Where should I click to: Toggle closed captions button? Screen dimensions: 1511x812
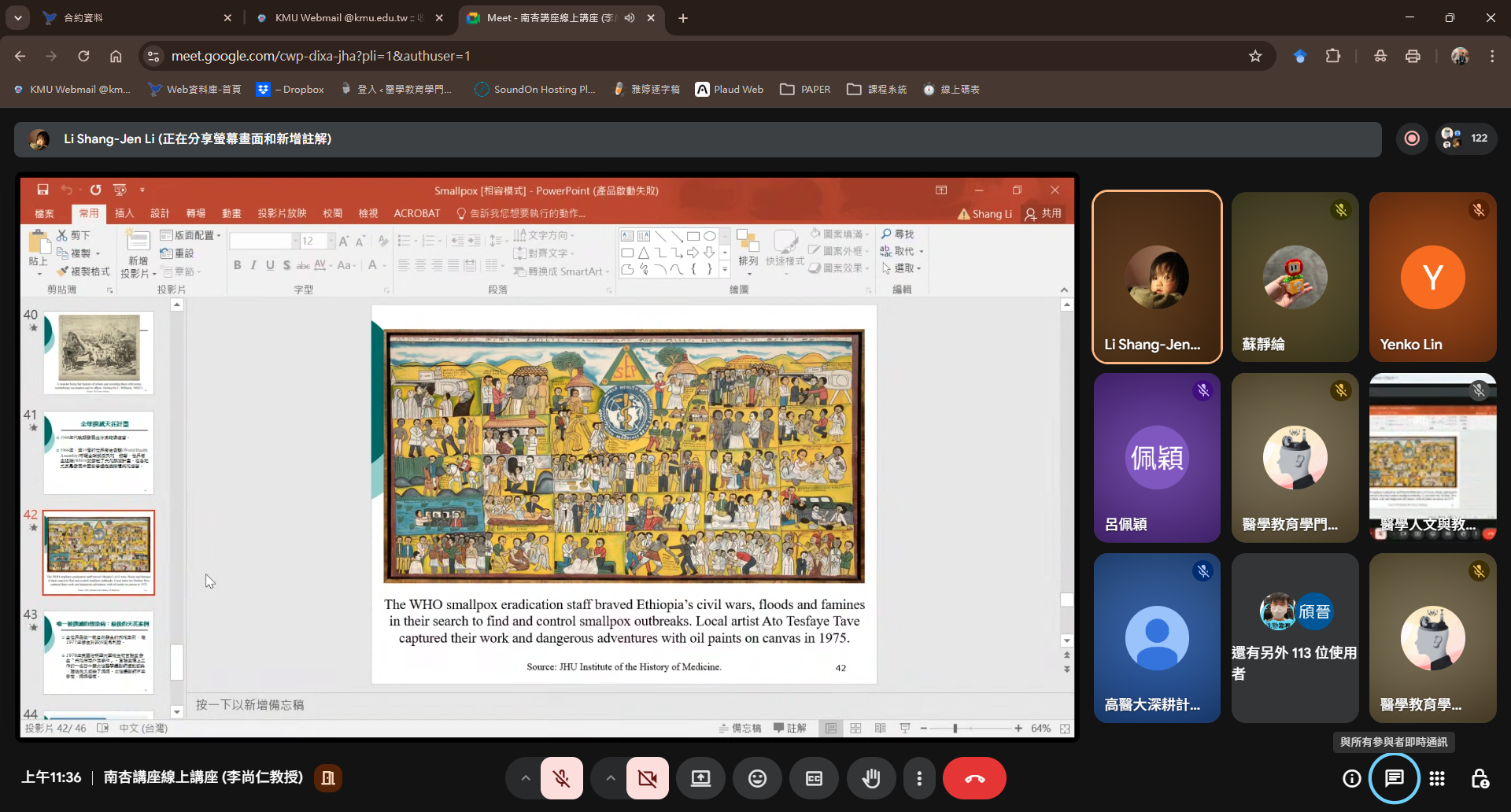[x=814, y=778]
